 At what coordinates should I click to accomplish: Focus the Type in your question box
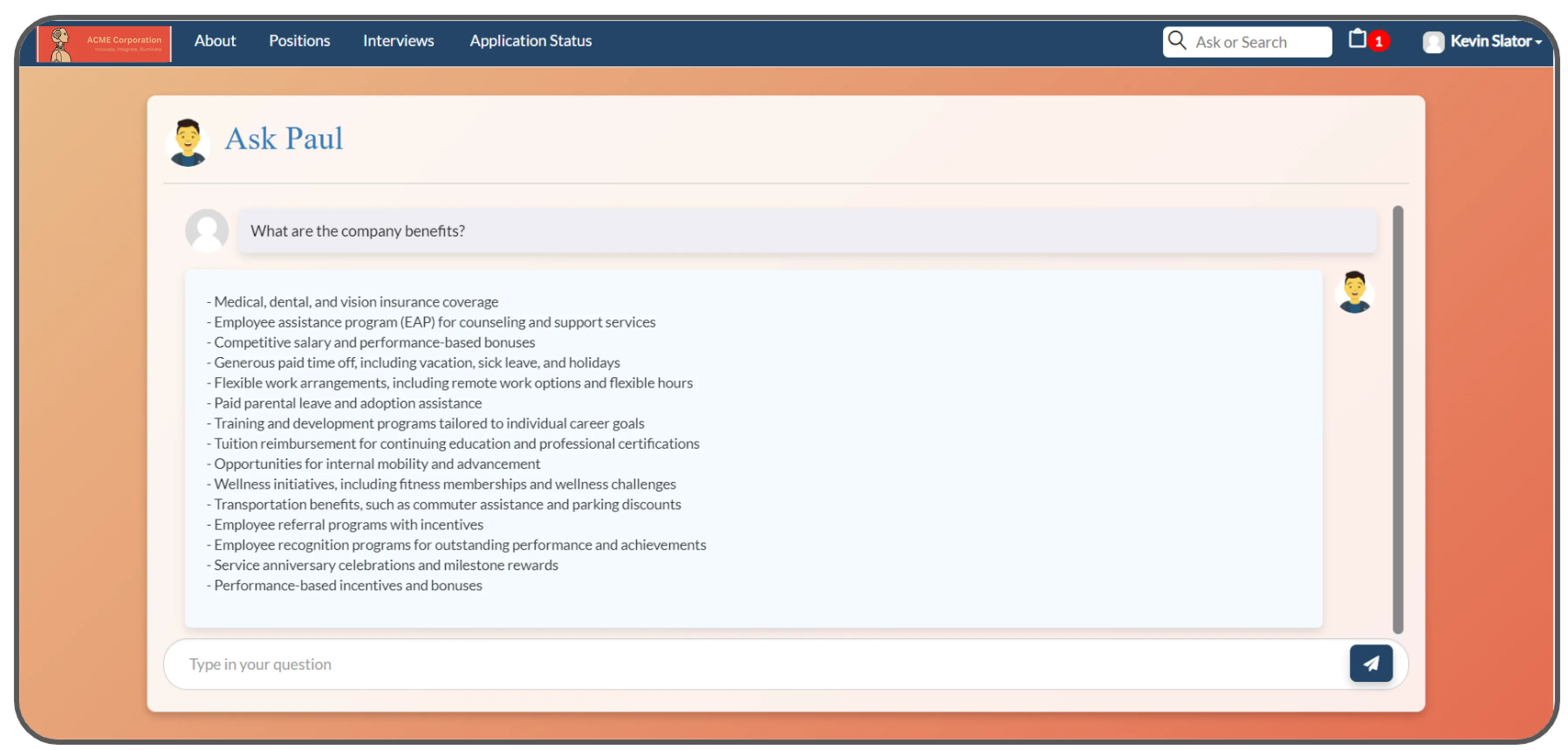point(755,664)
